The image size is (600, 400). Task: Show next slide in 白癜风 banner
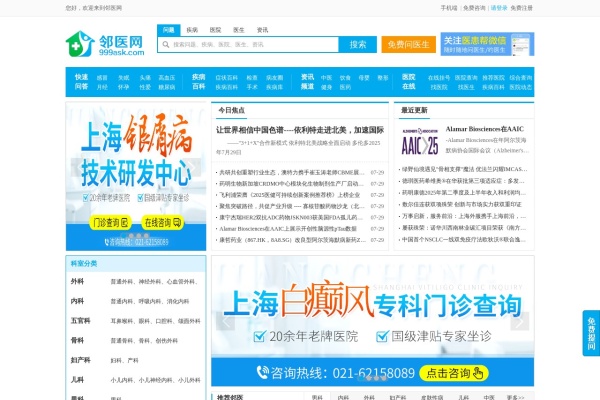tap(520, 321)
